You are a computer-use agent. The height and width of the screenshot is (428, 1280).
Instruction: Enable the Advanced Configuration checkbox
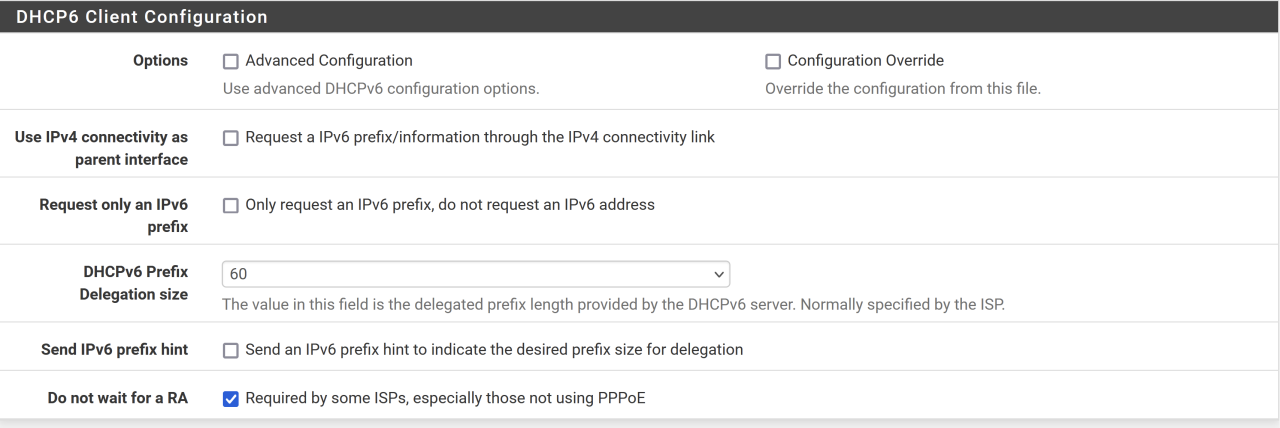(x=230, y=62)
